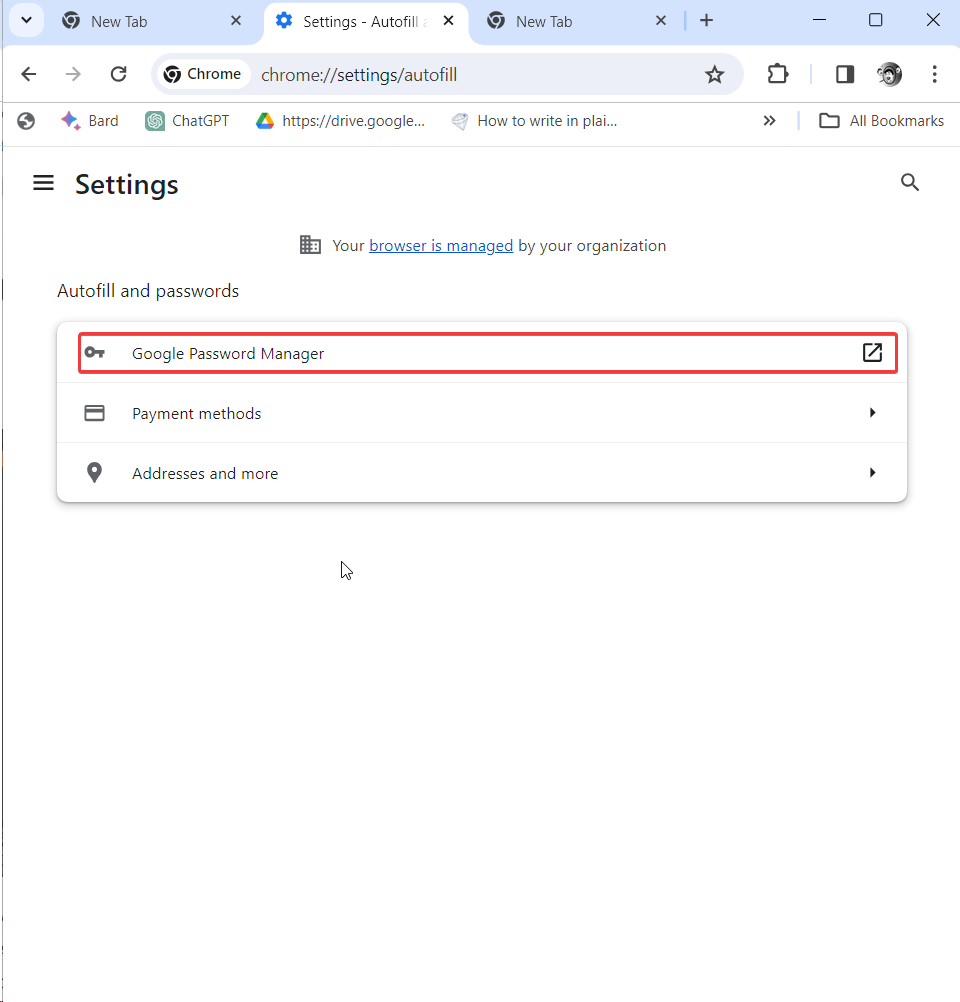
Task: Open the Settings hamburger menu
Action: tap(43, 183)
